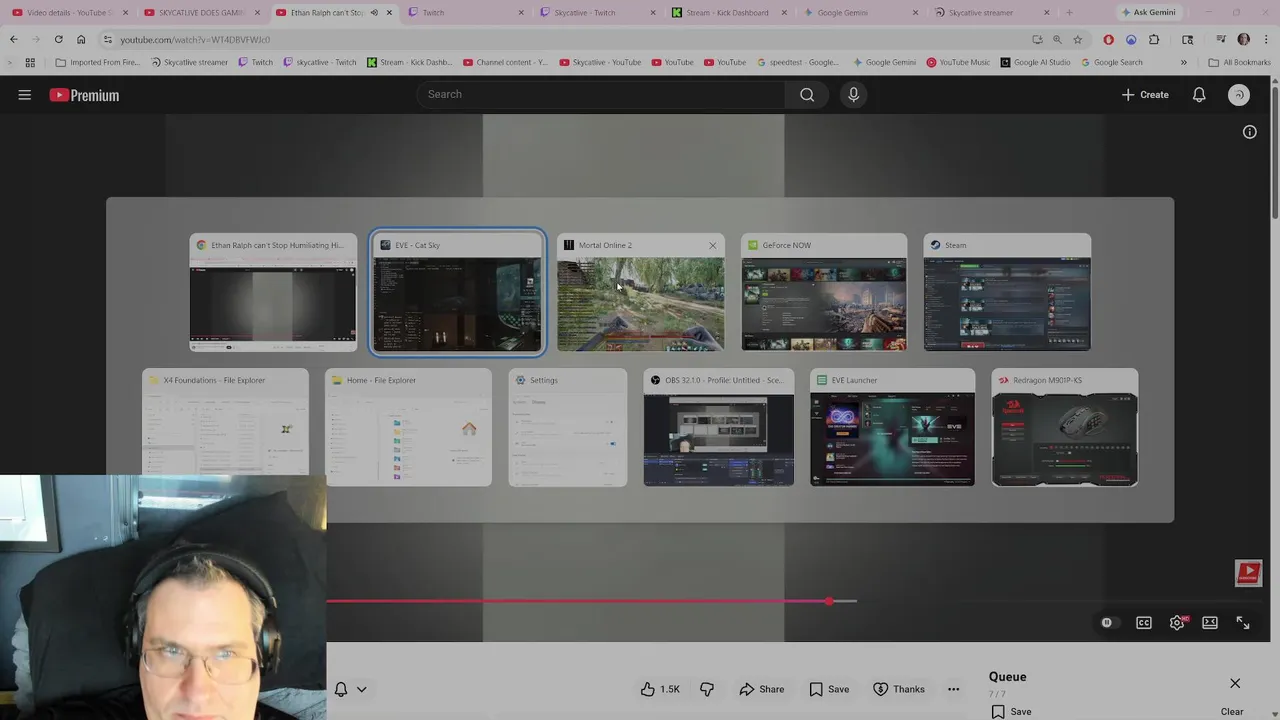
Task: Select EVE Launcher window thumbnail
Action: (892, 427)
